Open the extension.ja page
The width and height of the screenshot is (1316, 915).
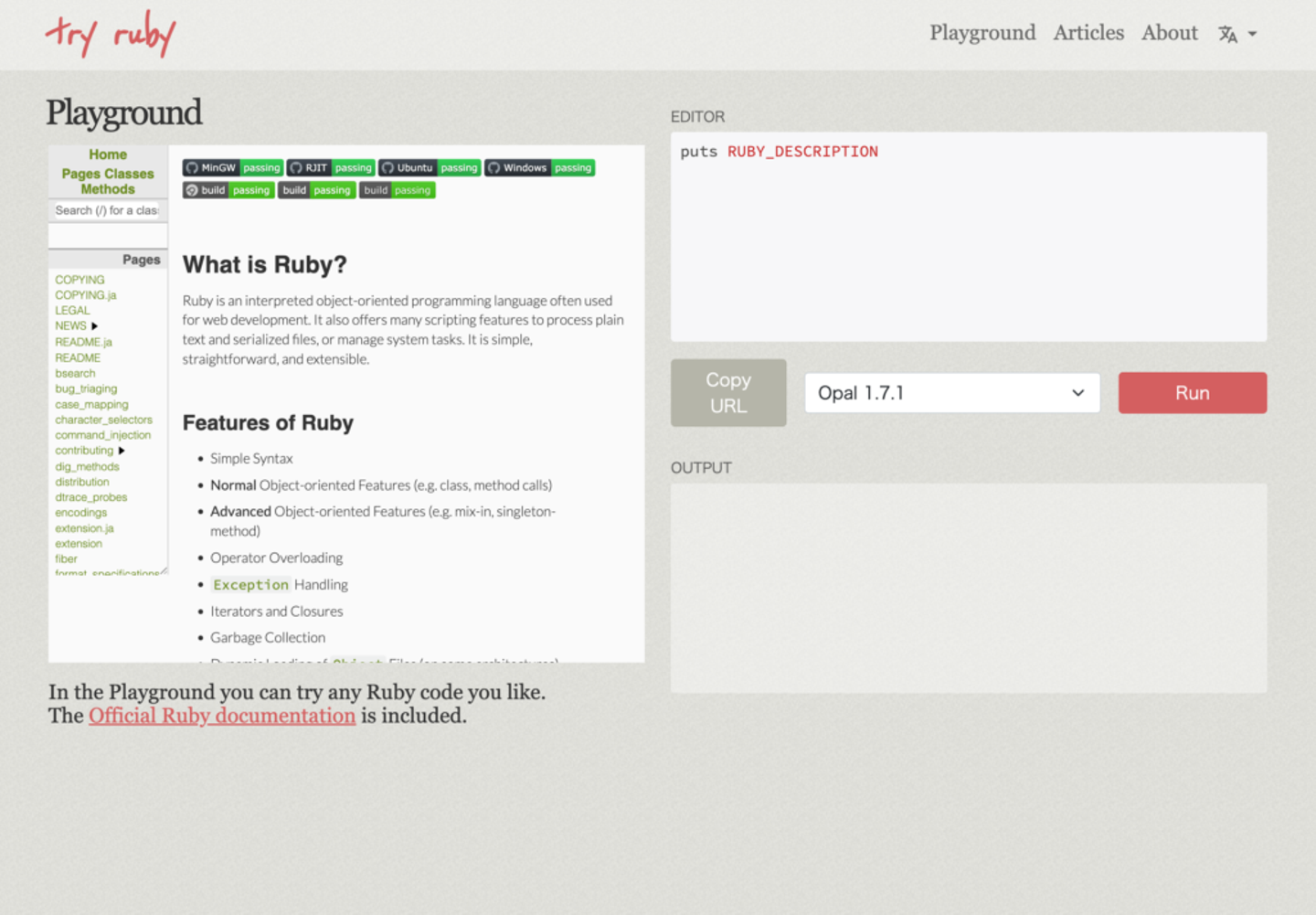[x=84, y=528]
